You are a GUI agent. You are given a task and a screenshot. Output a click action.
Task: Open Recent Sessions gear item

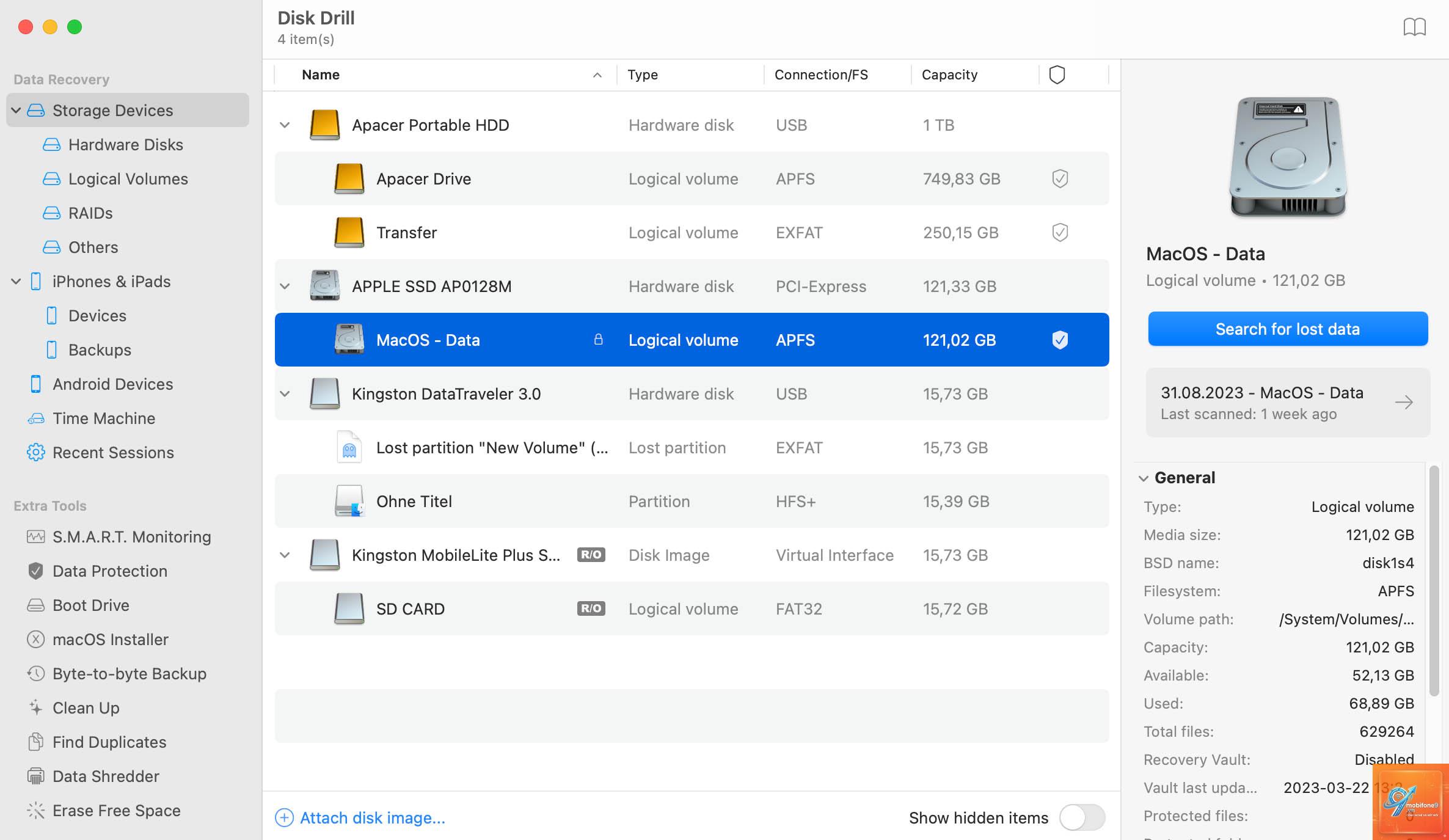[100, 453]
